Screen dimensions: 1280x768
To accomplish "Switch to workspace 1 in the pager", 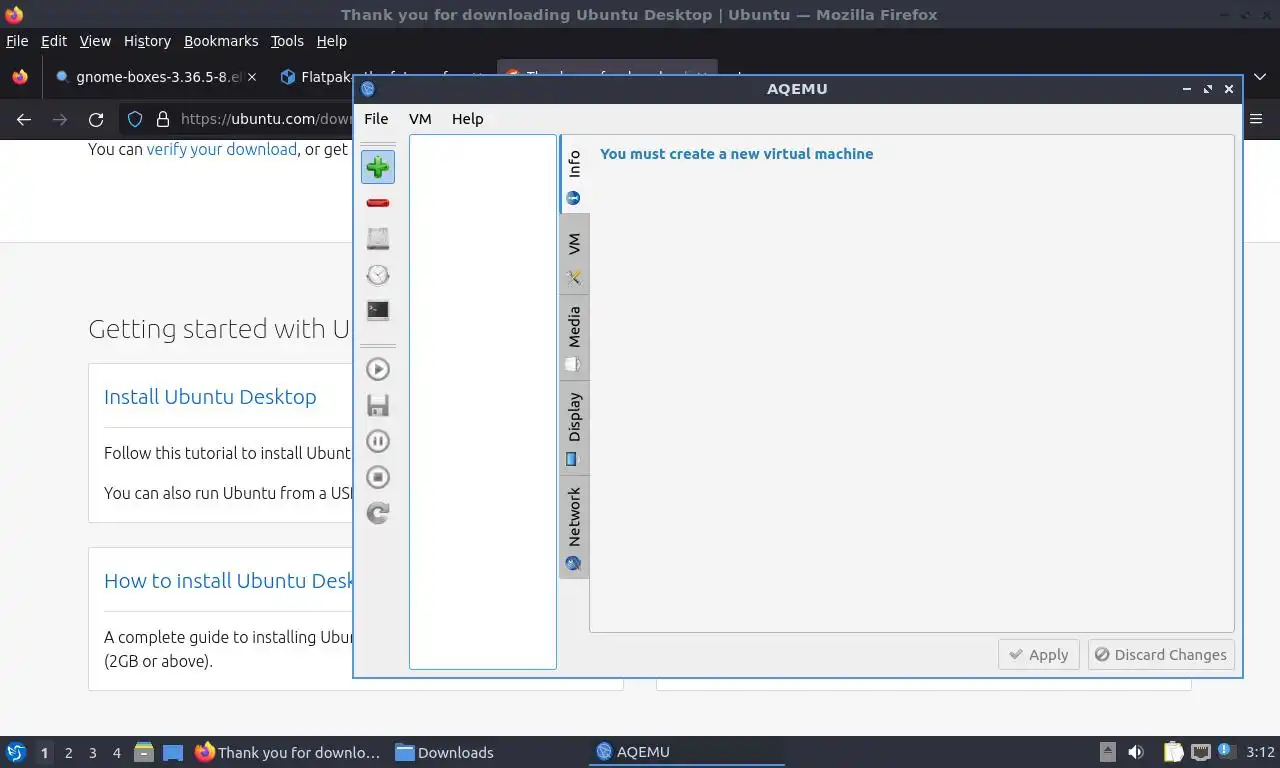I will click(44, 753).
